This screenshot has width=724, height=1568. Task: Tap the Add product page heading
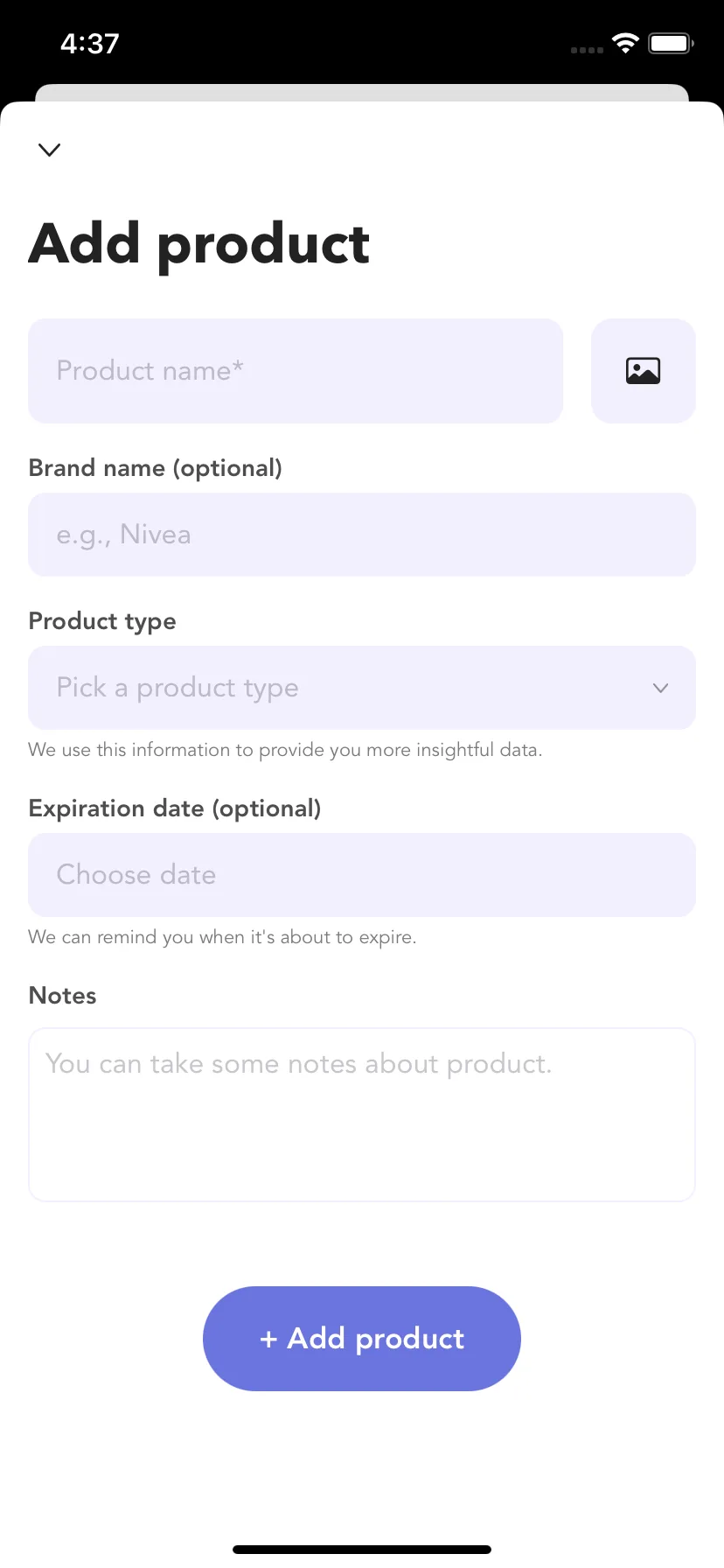coord(199,244)
